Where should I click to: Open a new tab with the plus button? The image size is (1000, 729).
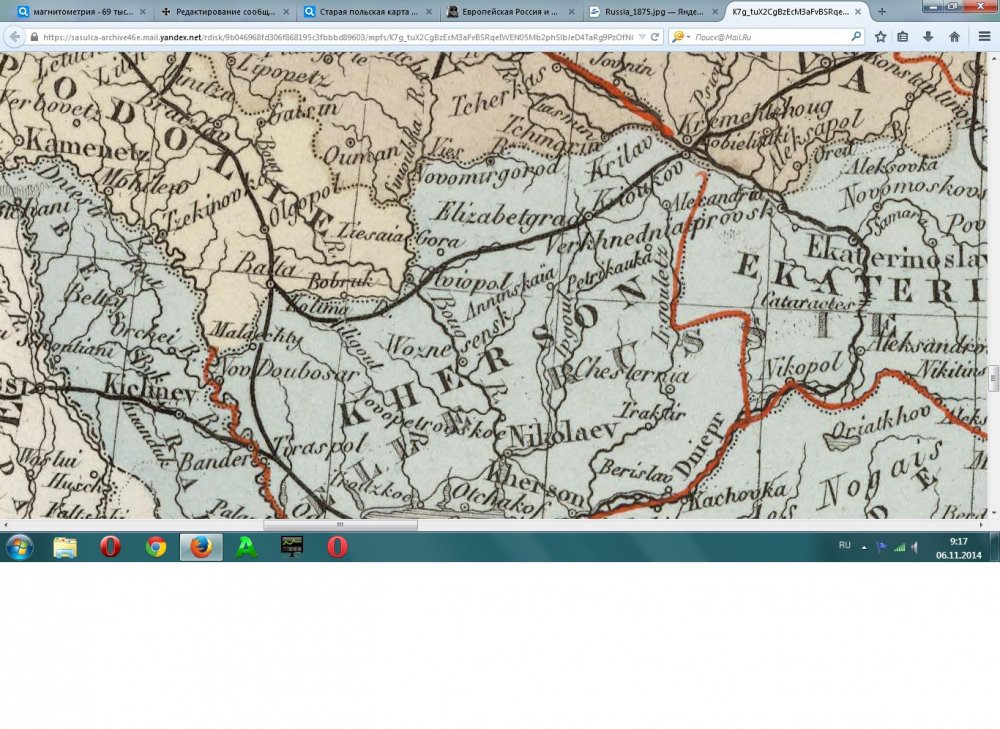(x=881, y=11)
